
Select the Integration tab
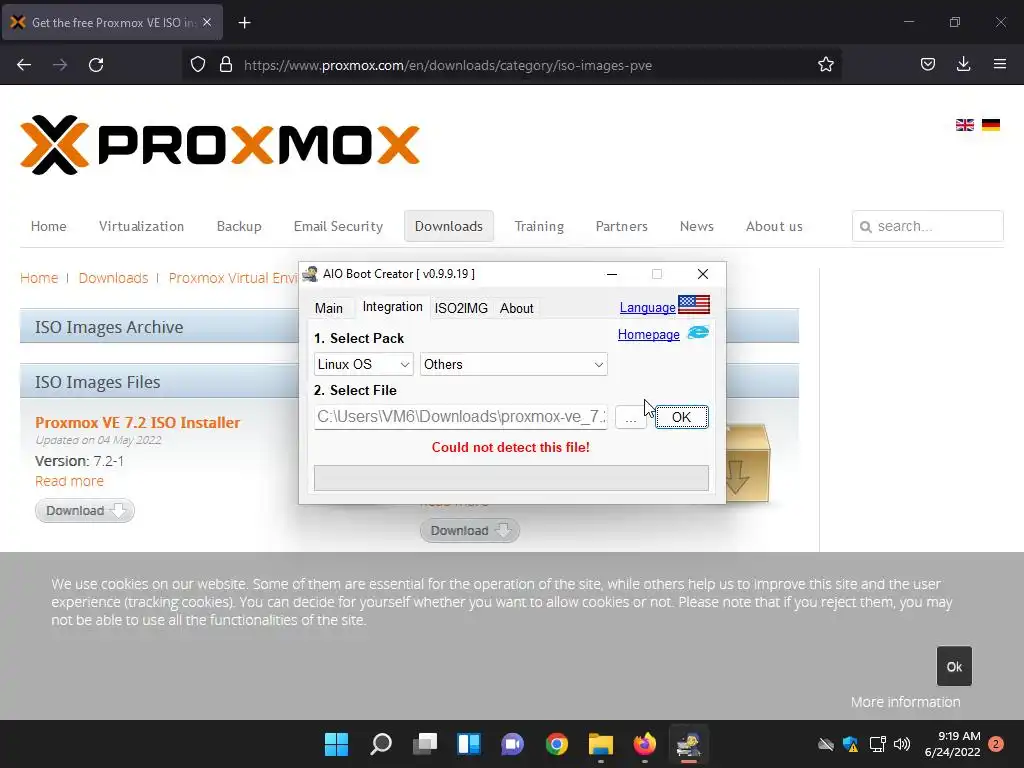tap(392, 307)
